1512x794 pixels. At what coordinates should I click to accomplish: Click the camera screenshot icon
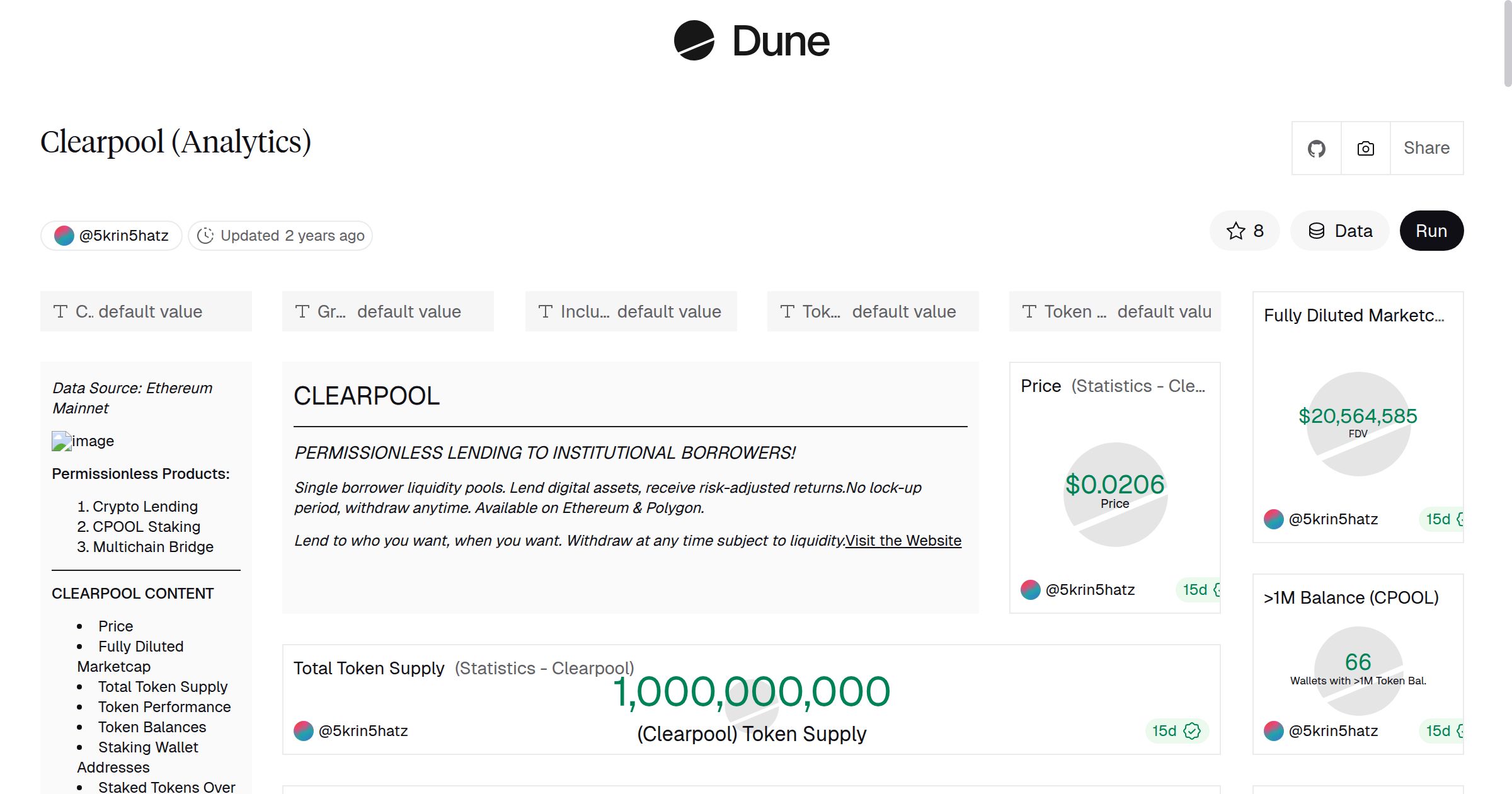[1365, 148]
